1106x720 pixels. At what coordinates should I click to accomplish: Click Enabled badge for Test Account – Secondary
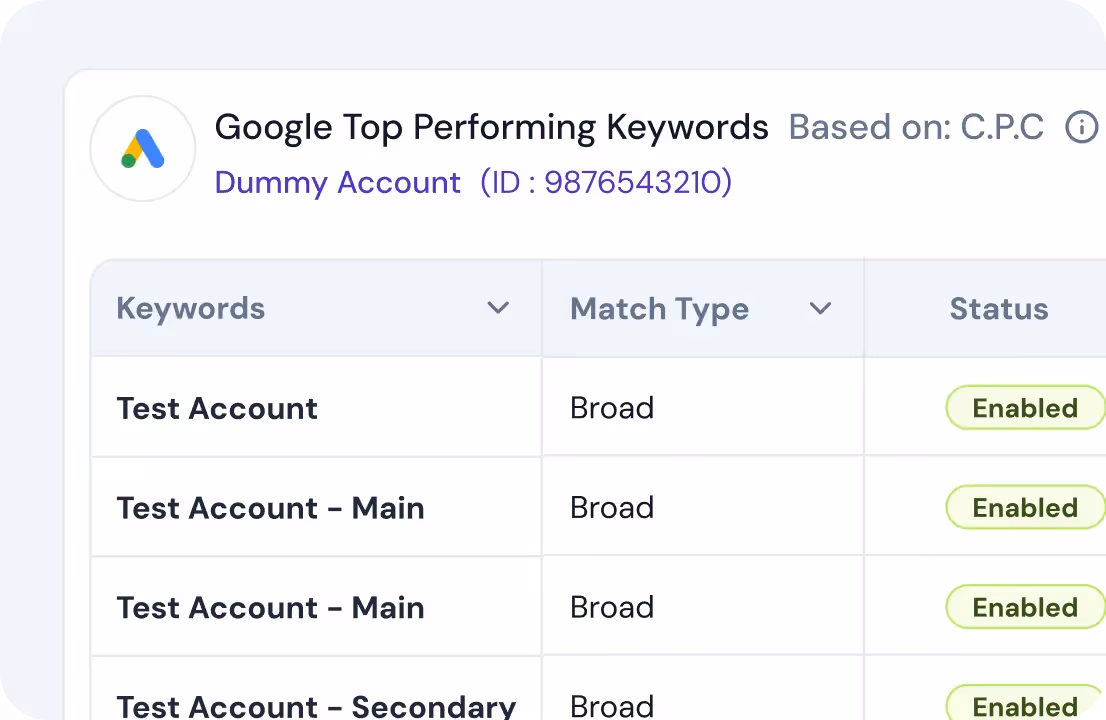click(1025, 703)
